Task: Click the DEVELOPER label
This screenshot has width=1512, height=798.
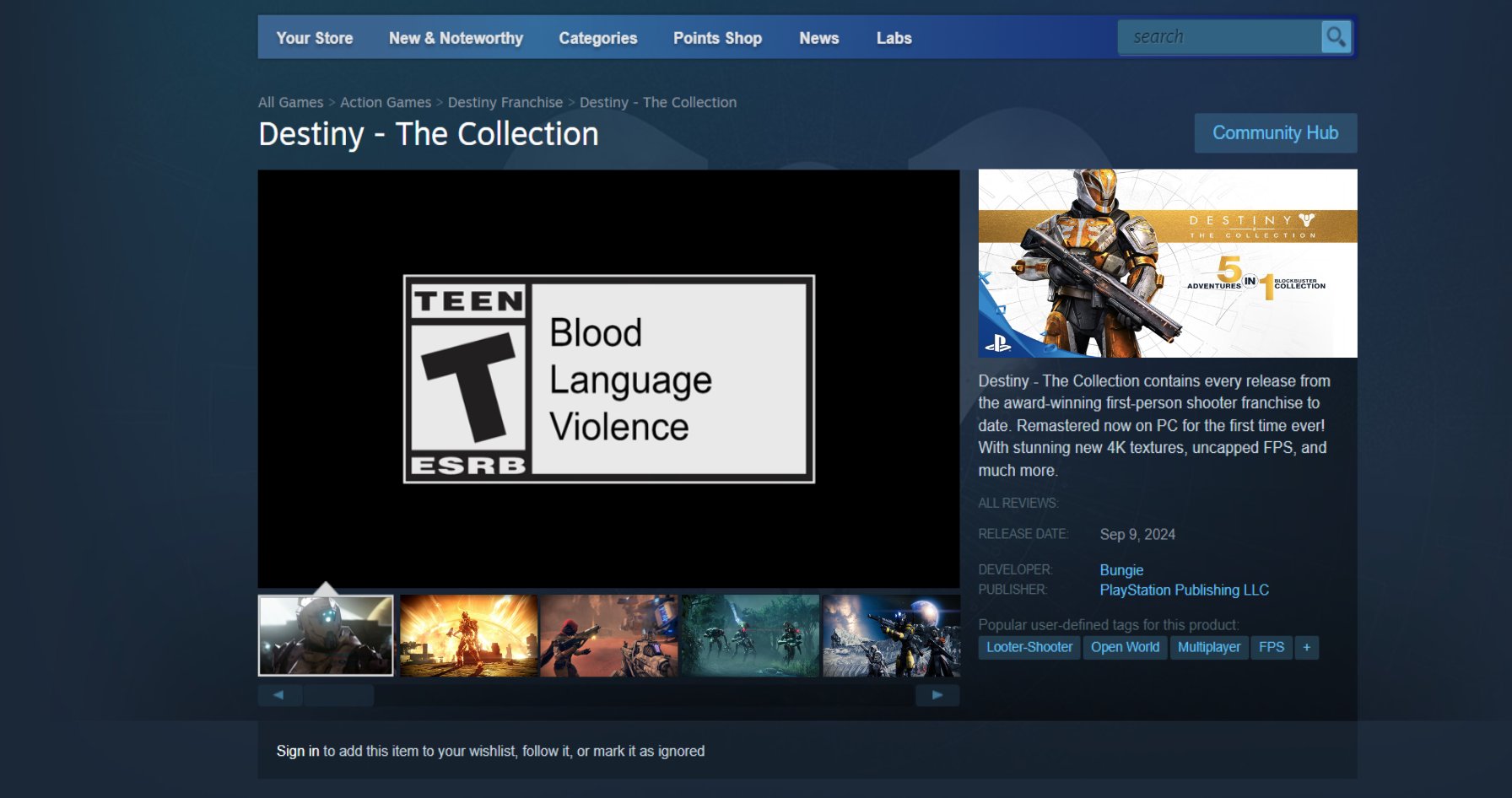Action: click(1015, 569)
